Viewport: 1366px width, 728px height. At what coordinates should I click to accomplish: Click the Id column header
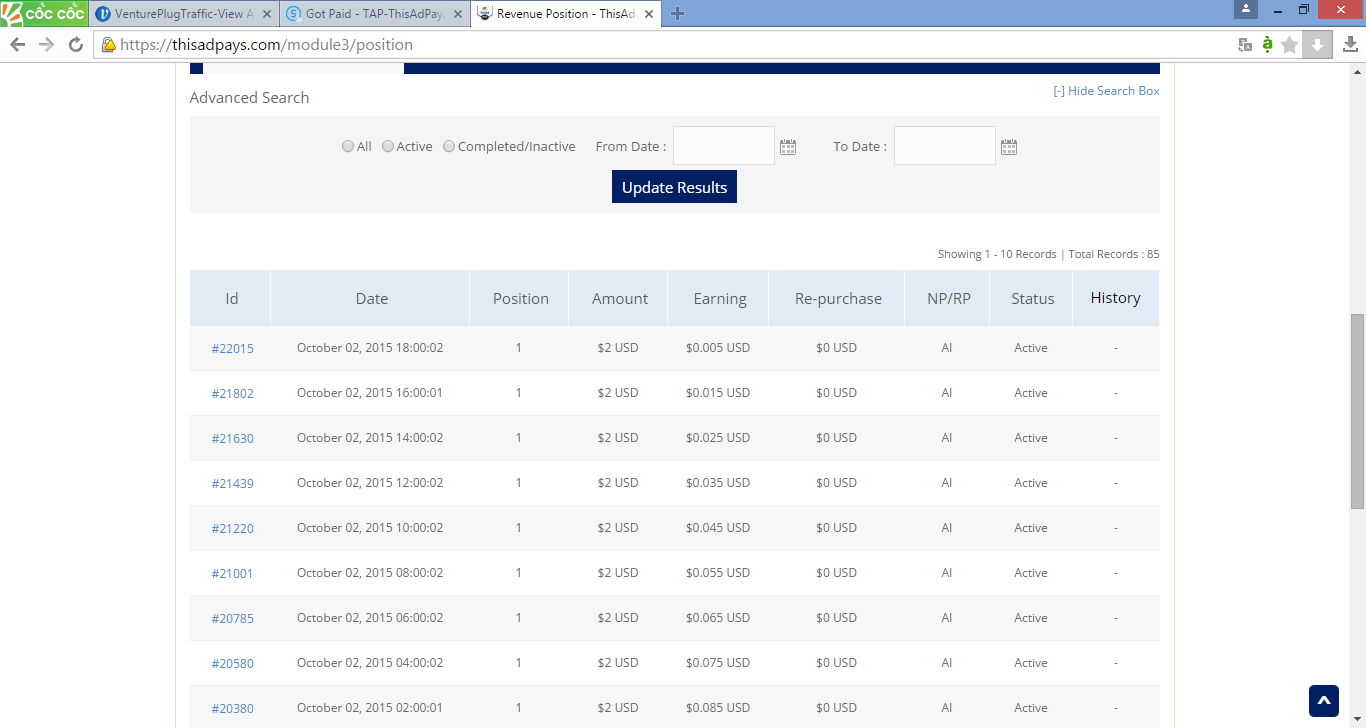[x=232, y=298]
